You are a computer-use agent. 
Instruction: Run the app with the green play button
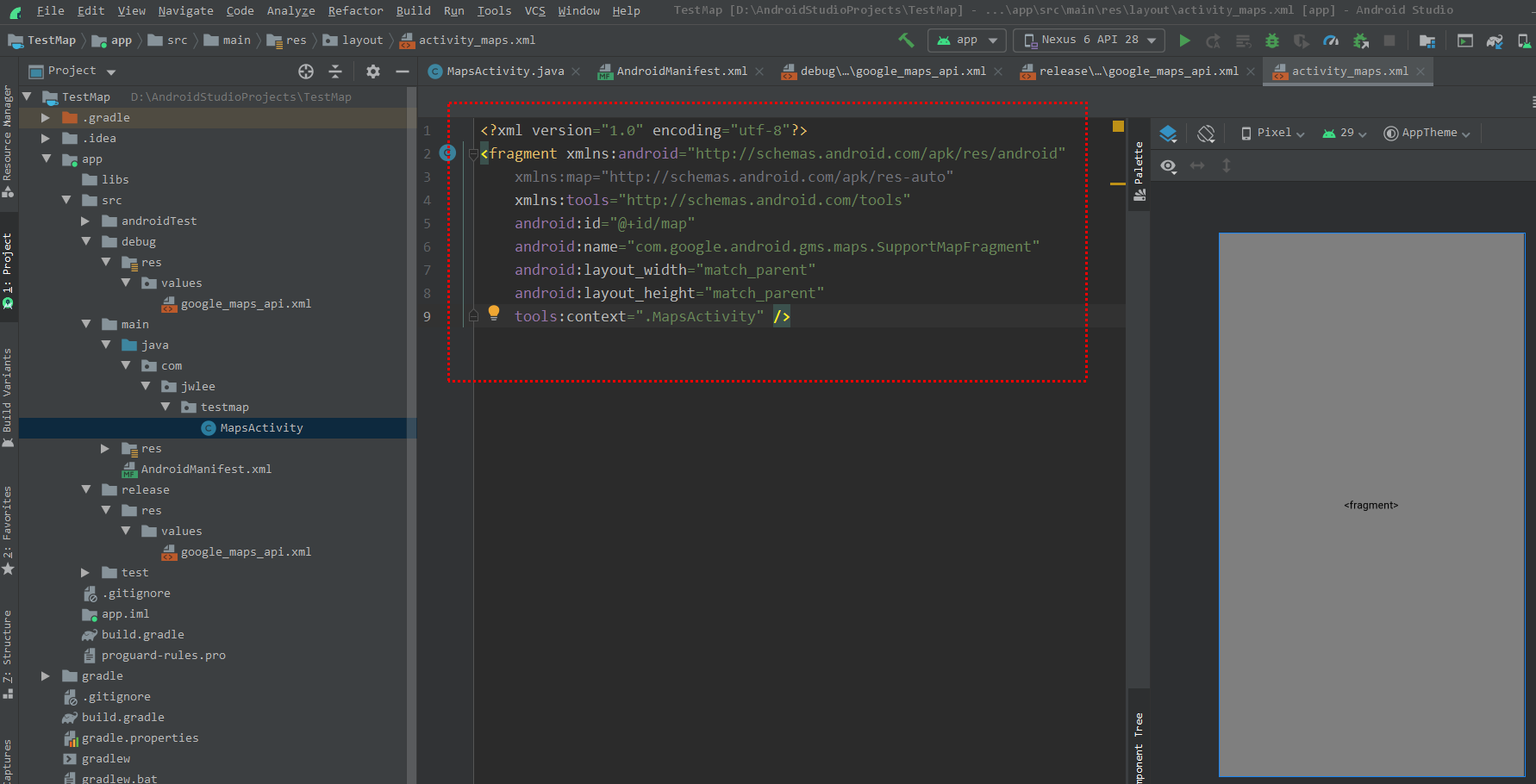(1185, 40)
